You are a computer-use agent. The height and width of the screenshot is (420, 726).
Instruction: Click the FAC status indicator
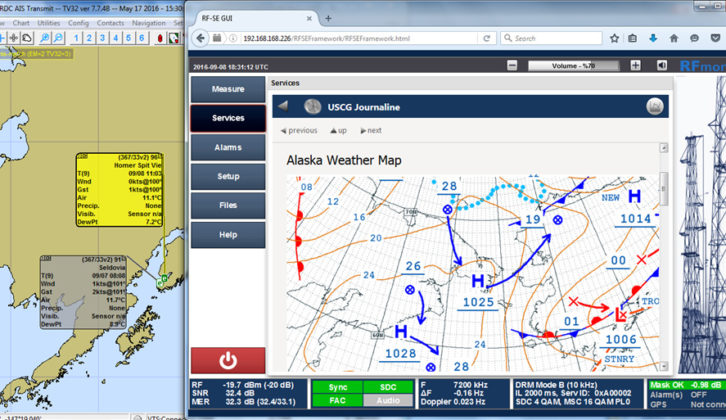click(x=338, y=401)
